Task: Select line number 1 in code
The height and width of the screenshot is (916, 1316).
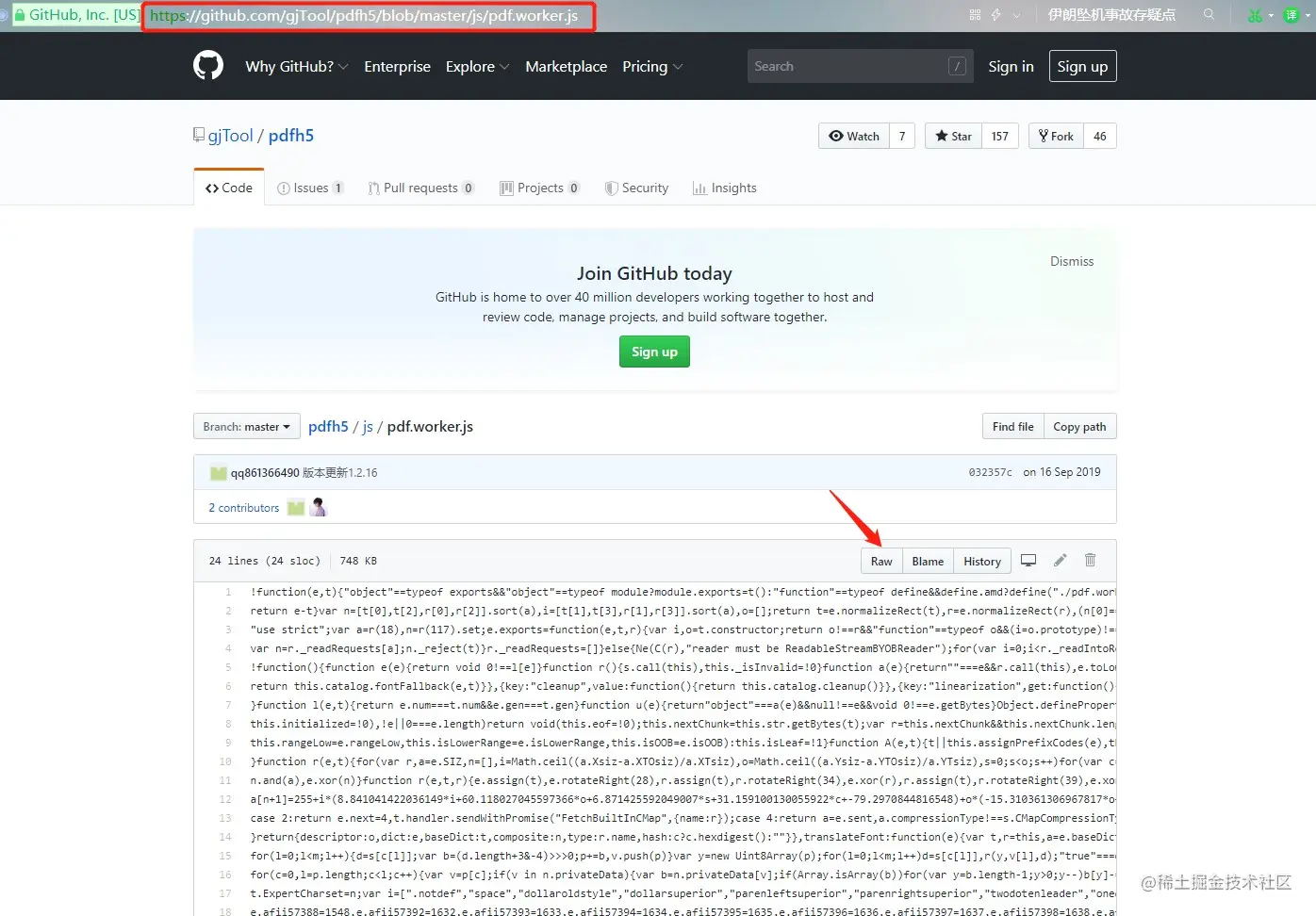Action: (x=228, y=592)
